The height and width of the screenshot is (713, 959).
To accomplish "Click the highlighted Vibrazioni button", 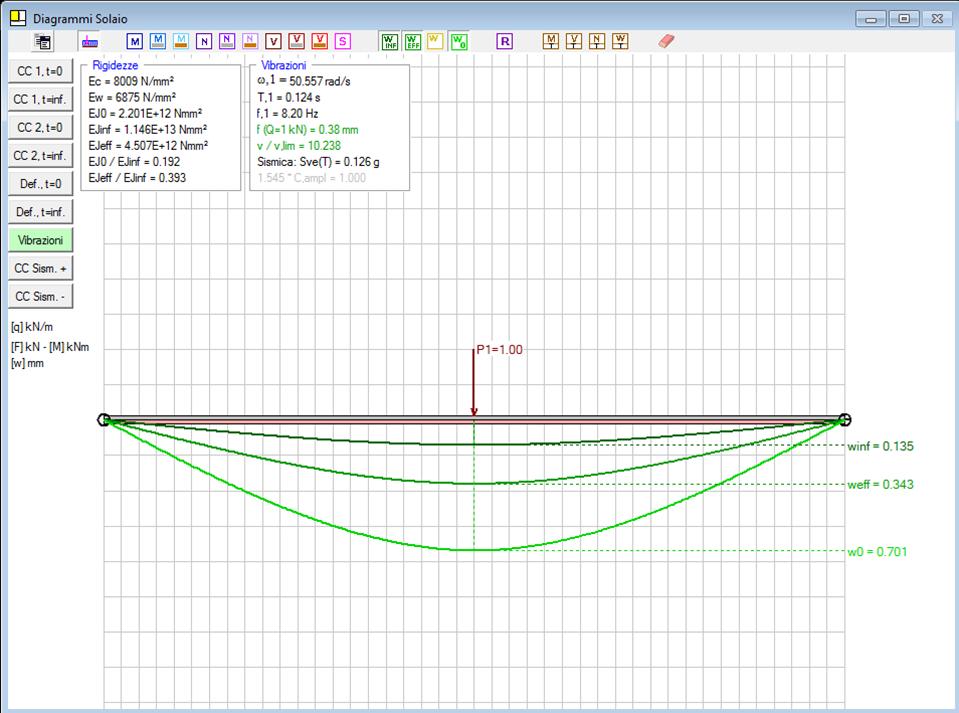I will point(40,241).
